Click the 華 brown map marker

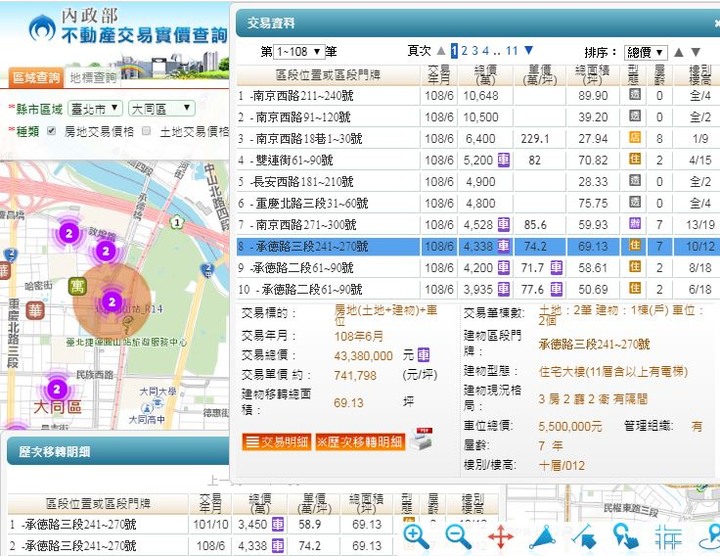[35, 311]
